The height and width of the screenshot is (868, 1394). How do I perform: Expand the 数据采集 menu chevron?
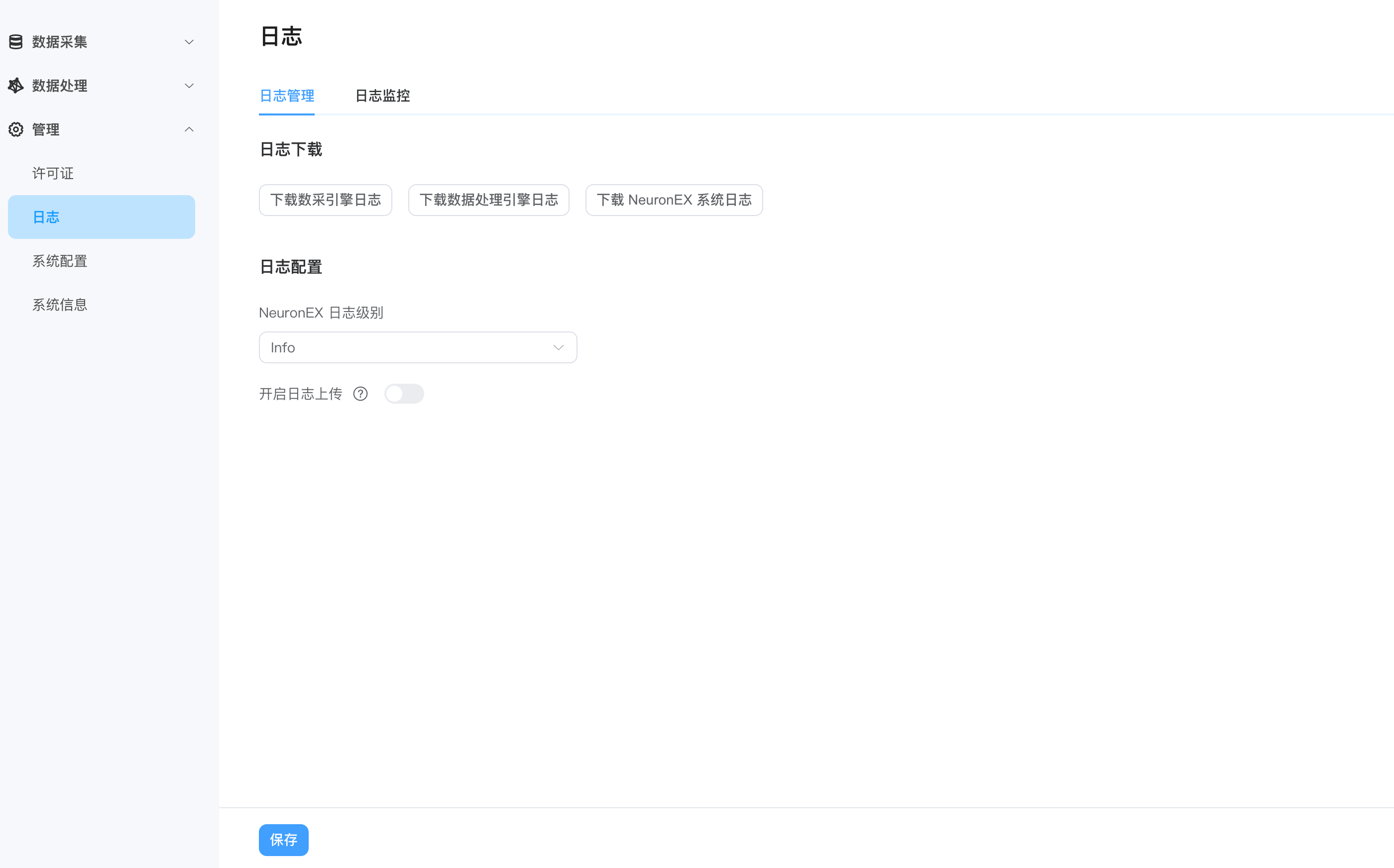[189, 42]
